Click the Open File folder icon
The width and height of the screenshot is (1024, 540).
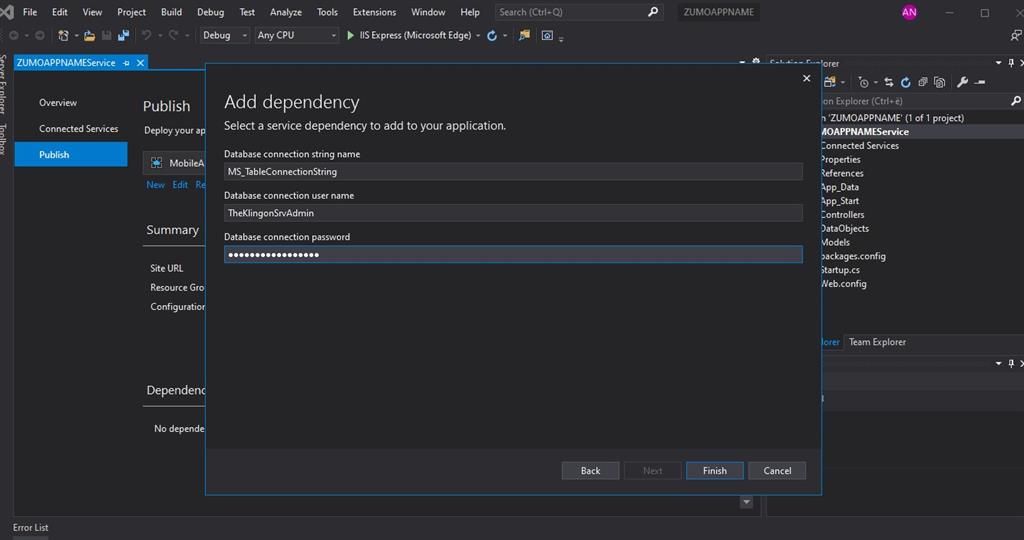point(90,35)
